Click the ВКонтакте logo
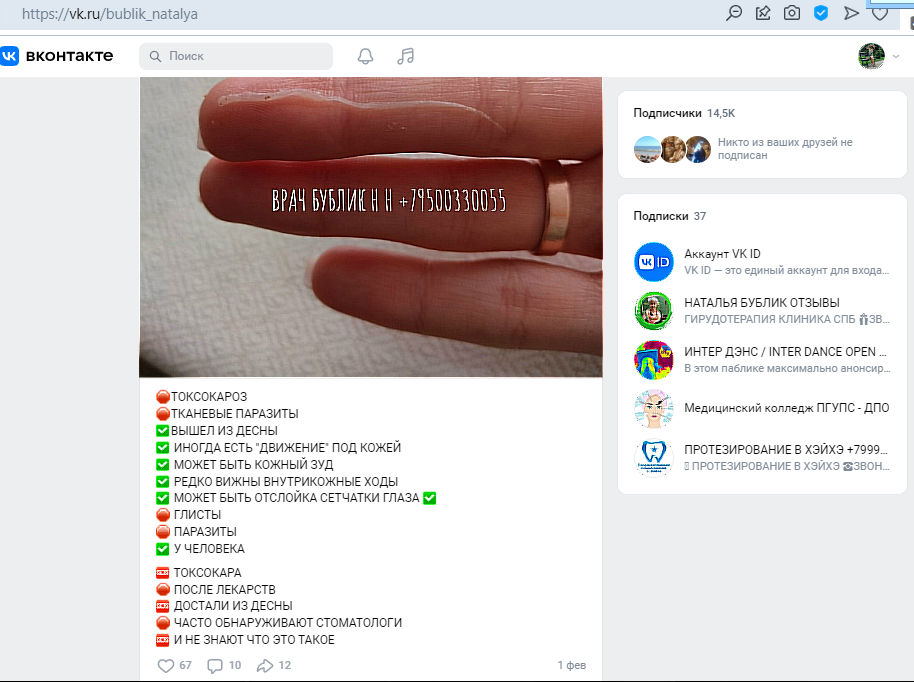Image resolution: width=914 pixels, height=682 pixels. (x=57, y=55)
